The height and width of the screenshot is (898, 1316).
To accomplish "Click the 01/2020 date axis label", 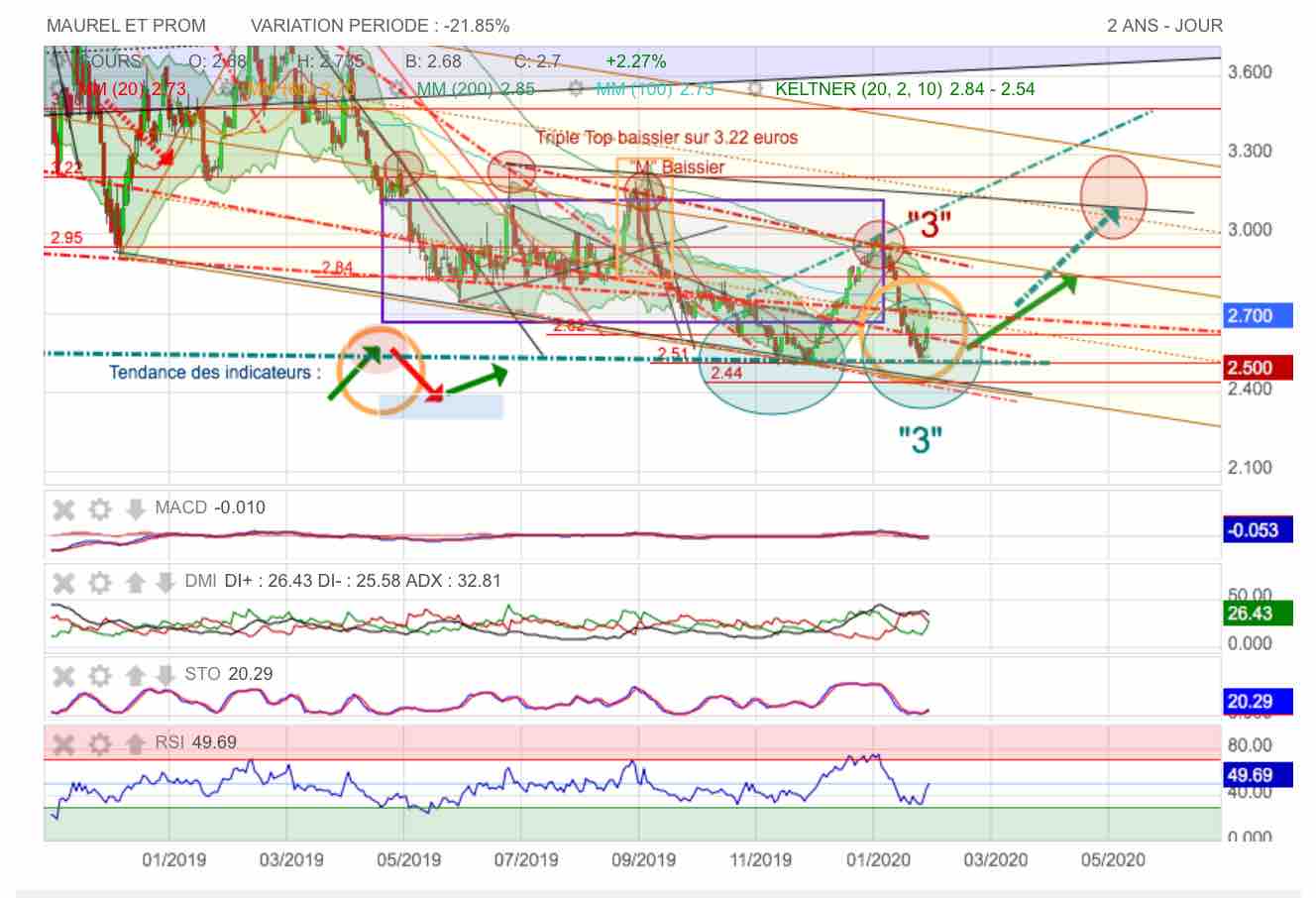I will tap(878, 859).
